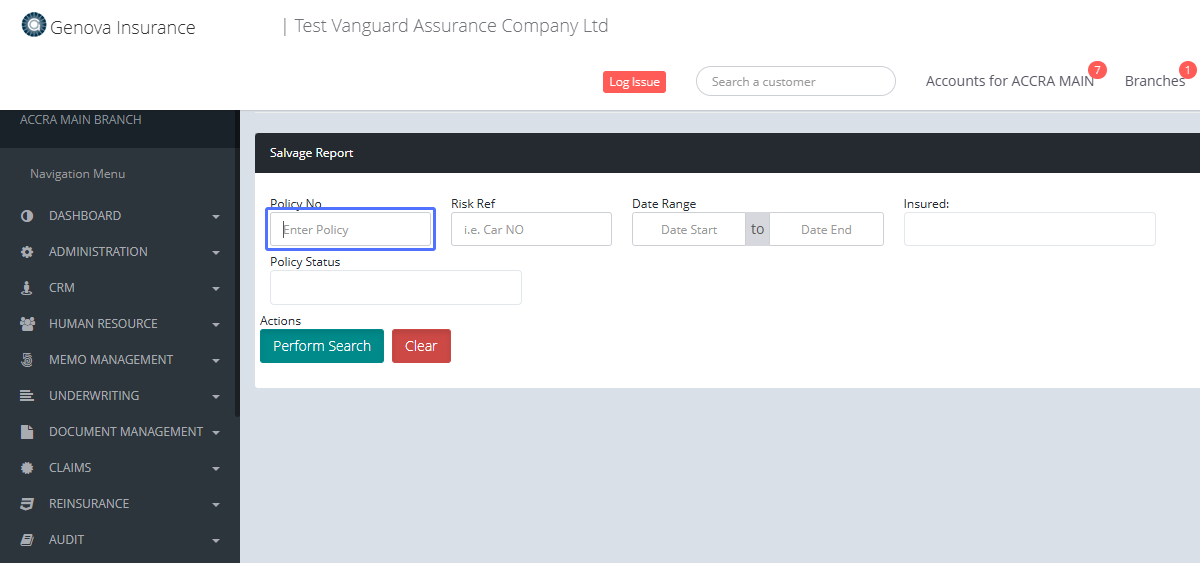Image resolution: width=1200 pixels, height=563 pixels.
Task: Click the red Clear button
Action: point(421,346)
